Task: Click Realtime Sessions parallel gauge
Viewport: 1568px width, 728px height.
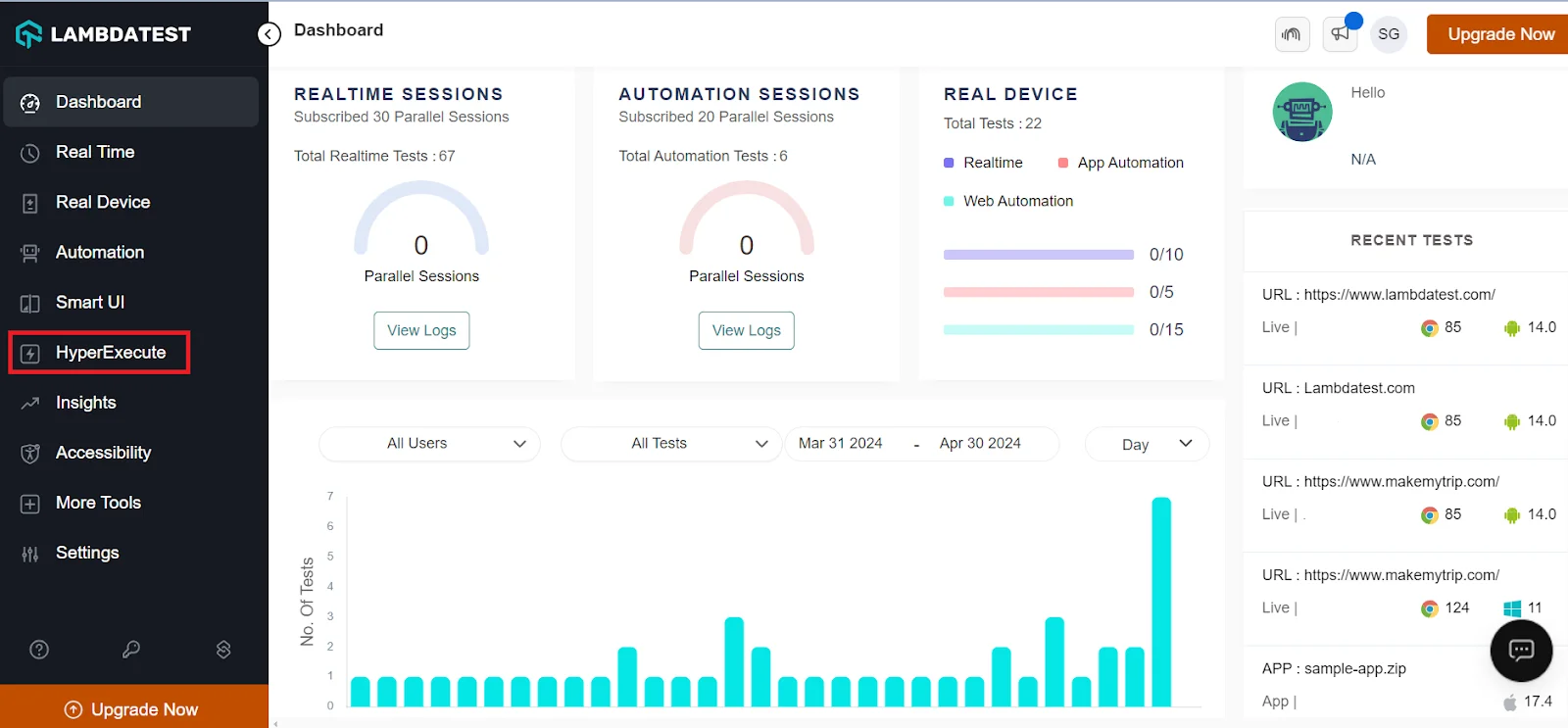Action: click(421, 219)
